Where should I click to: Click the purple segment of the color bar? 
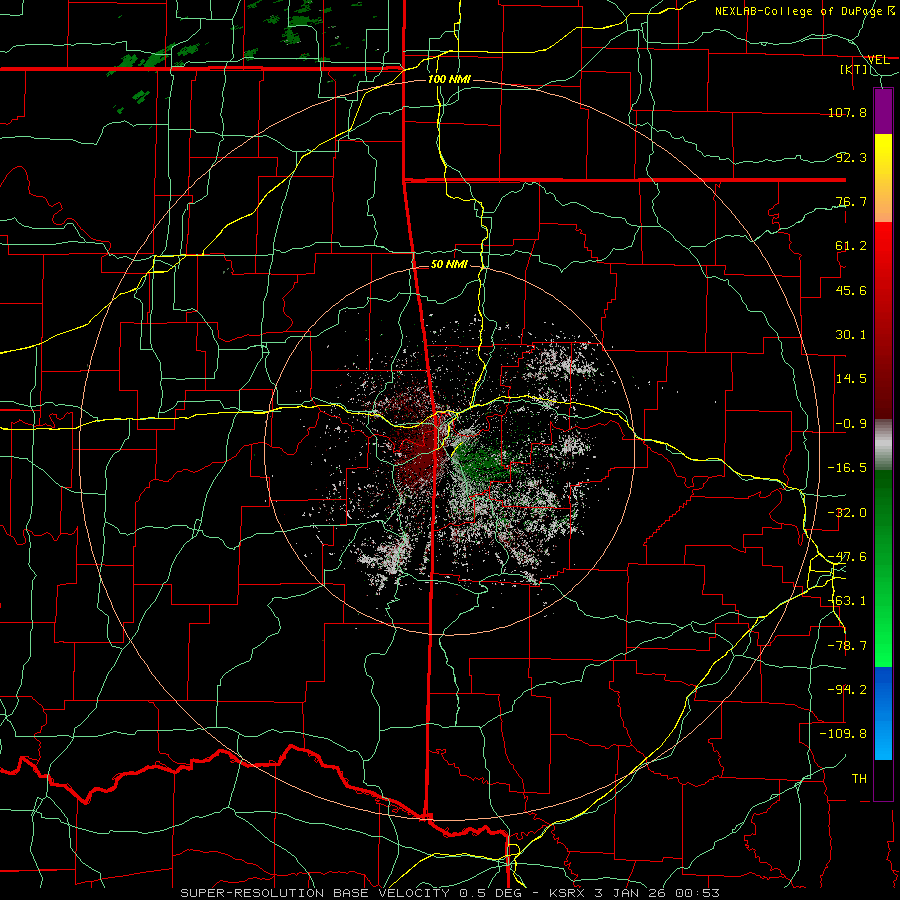pos(883,112)
